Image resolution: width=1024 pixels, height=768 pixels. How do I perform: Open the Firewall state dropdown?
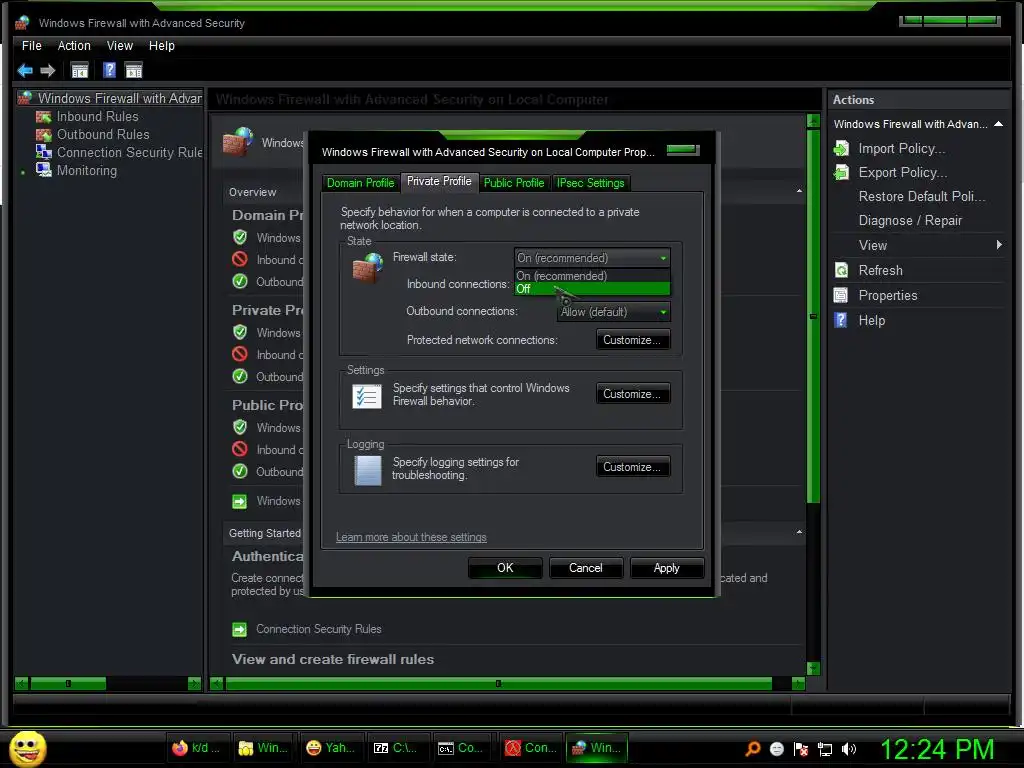(x=592, y=258)
